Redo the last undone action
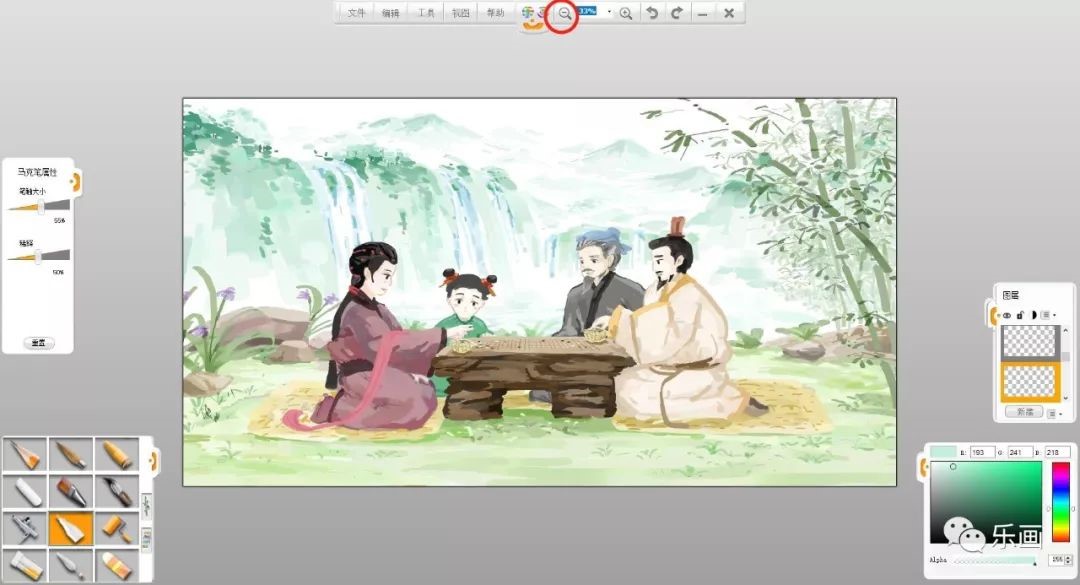Screen dimensions: 1080x585 (x=677, y=14)
